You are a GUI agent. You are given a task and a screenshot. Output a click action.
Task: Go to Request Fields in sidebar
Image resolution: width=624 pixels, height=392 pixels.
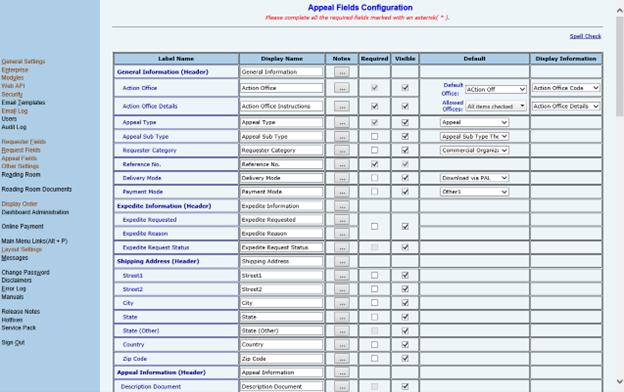point(21,150)
